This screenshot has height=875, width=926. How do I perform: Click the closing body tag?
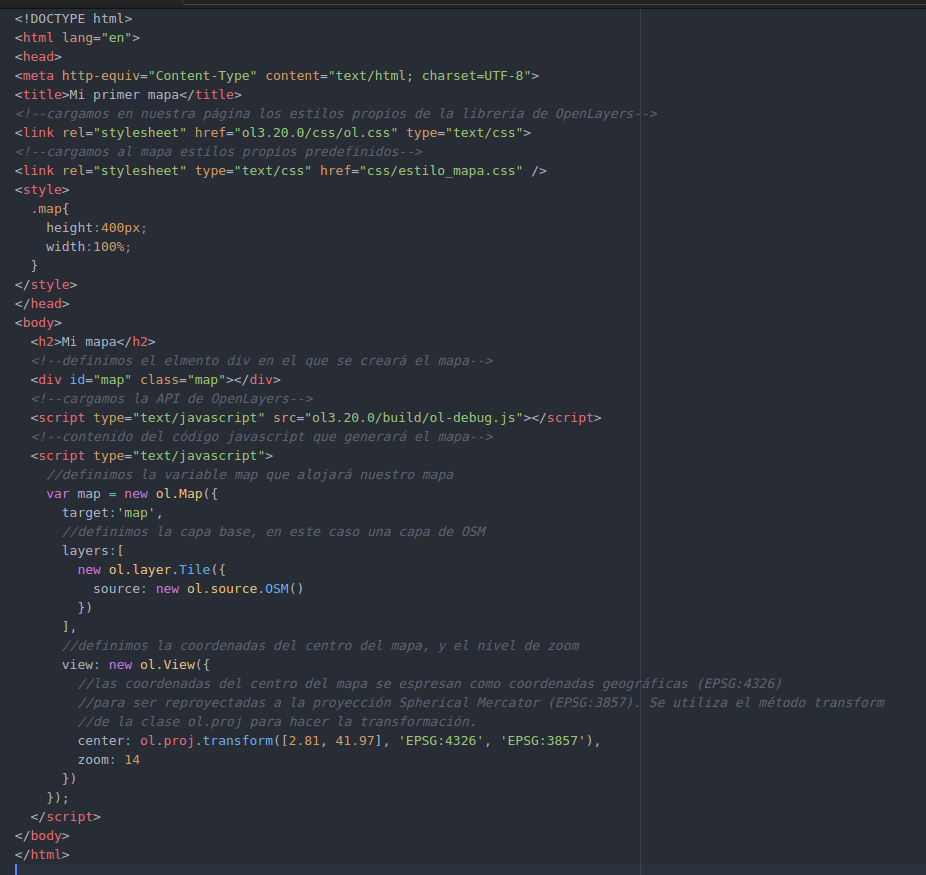tap(42, 835)
